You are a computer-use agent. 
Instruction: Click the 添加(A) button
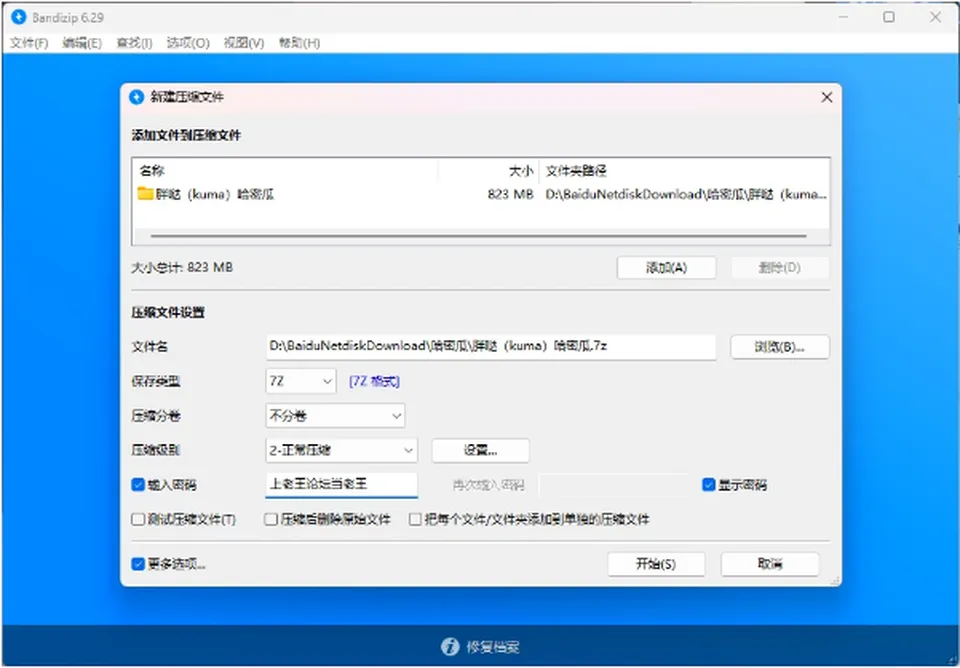(x=666, y=268)
